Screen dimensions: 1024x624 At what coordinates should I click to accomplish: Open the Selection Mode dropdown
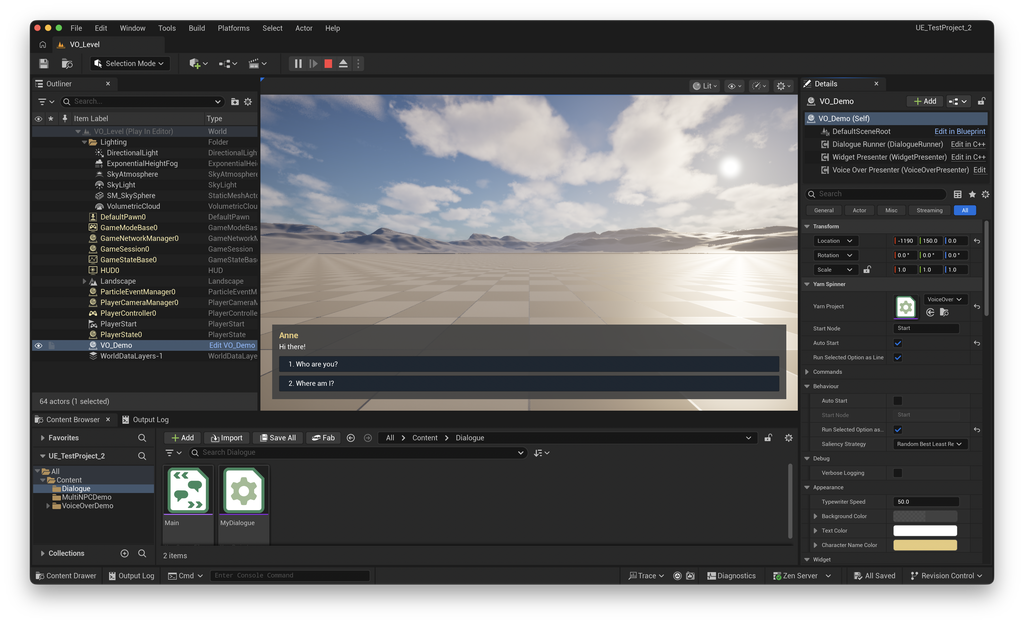click(129, 63)
